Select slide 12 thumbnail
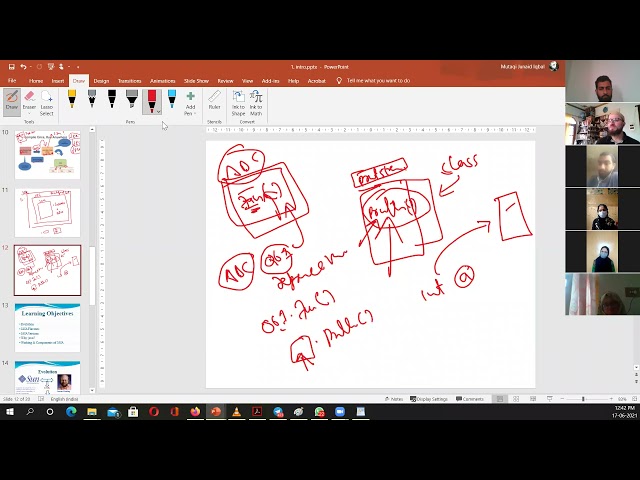 pos(47,270)
